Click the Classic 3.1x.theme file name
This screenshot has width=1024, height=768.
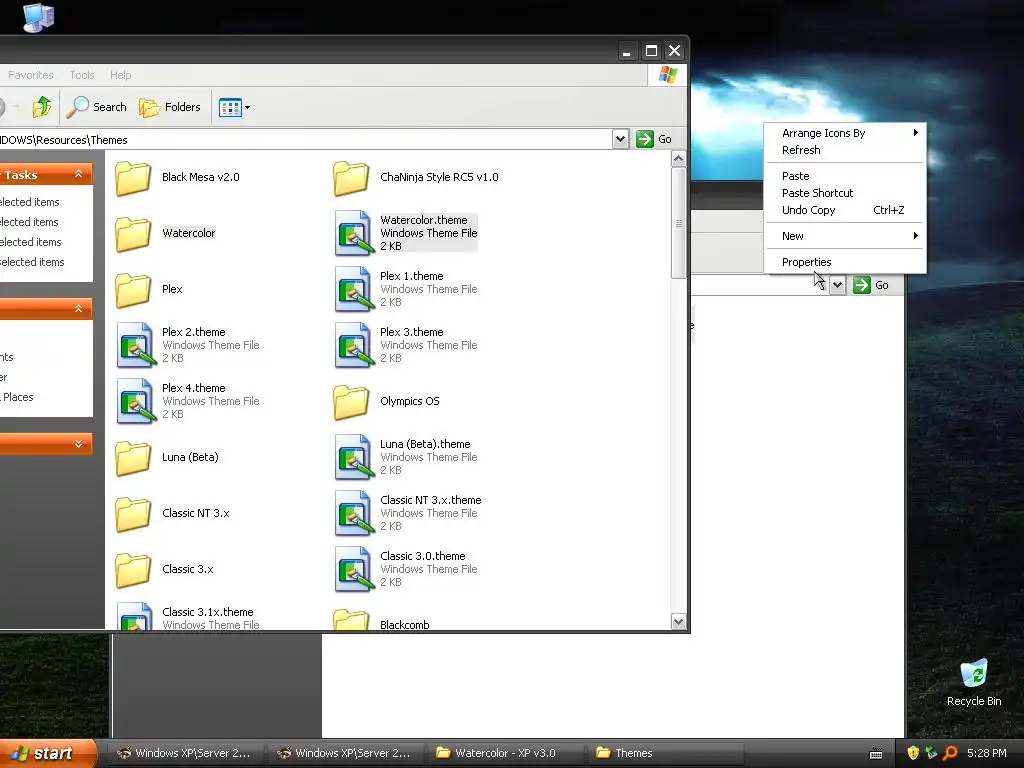pyautogui.click(x=208, y=612)
